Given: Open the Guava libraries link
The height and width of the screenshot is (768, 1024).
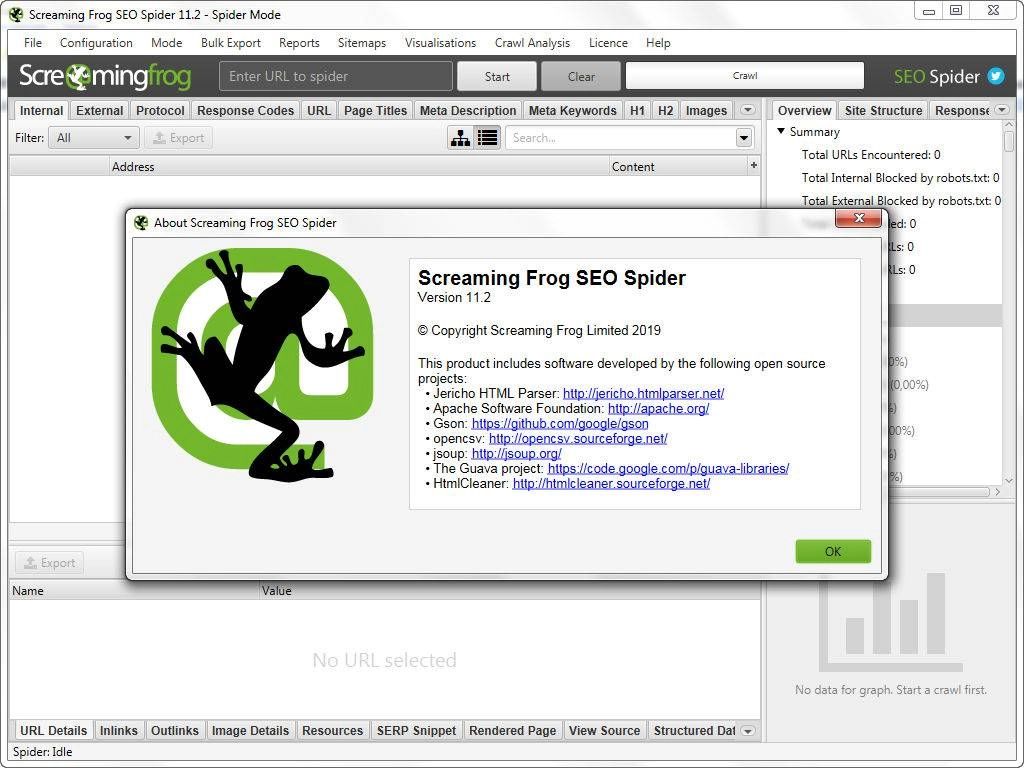Looking at the screenshot, I should coord(668,468).
